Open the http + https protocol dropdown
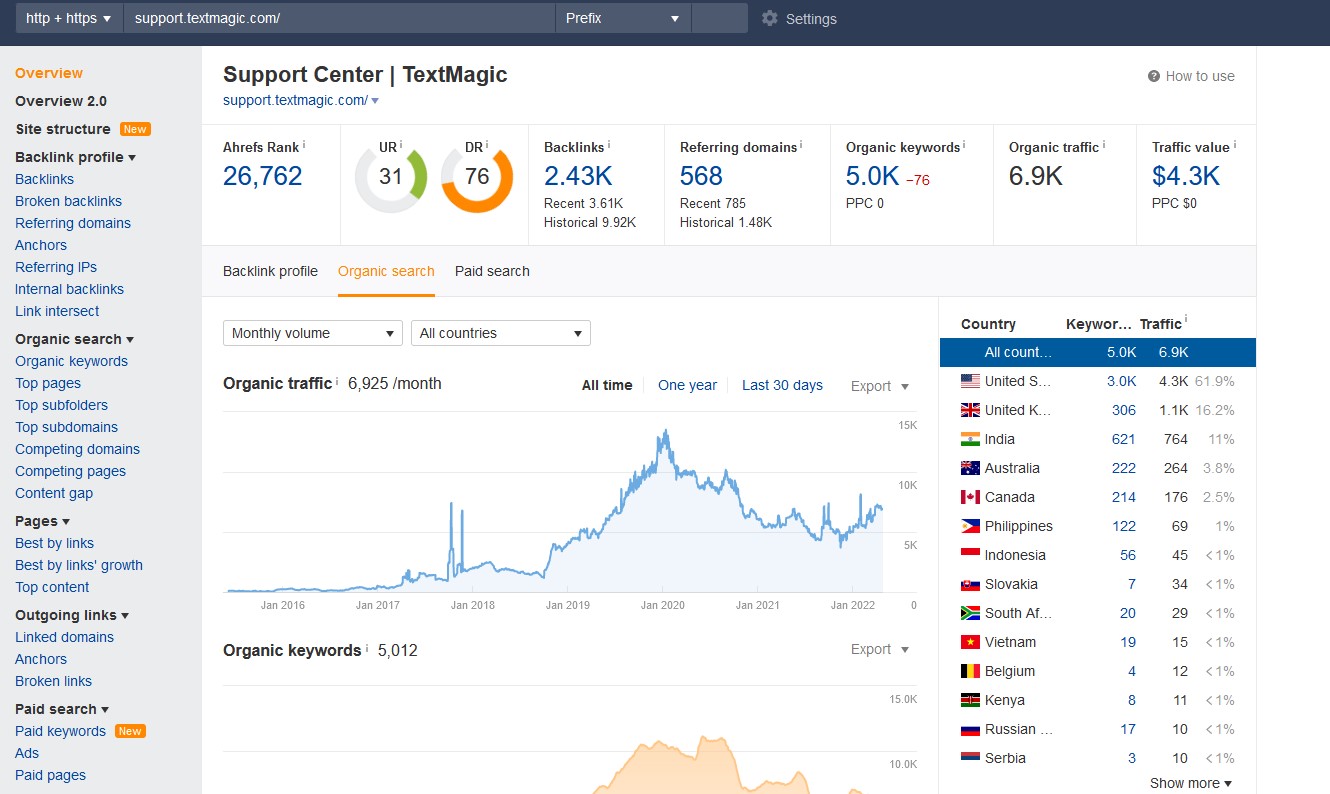Screen dimensions: 1330x794 pos(69,18)
